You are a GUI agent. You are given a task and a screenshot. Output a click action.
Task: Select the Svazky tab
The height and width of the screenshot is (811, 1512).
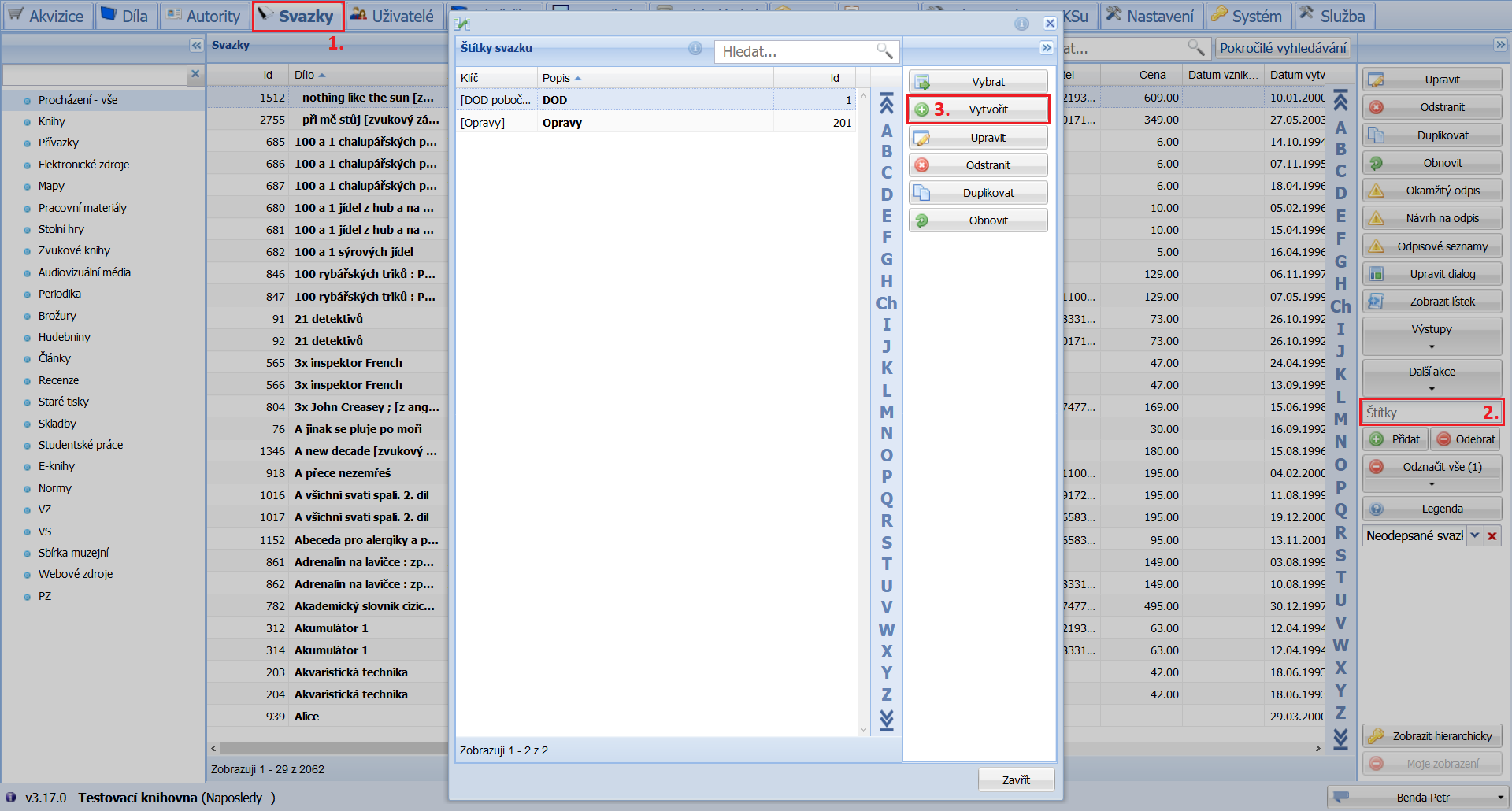click(298, 16)
